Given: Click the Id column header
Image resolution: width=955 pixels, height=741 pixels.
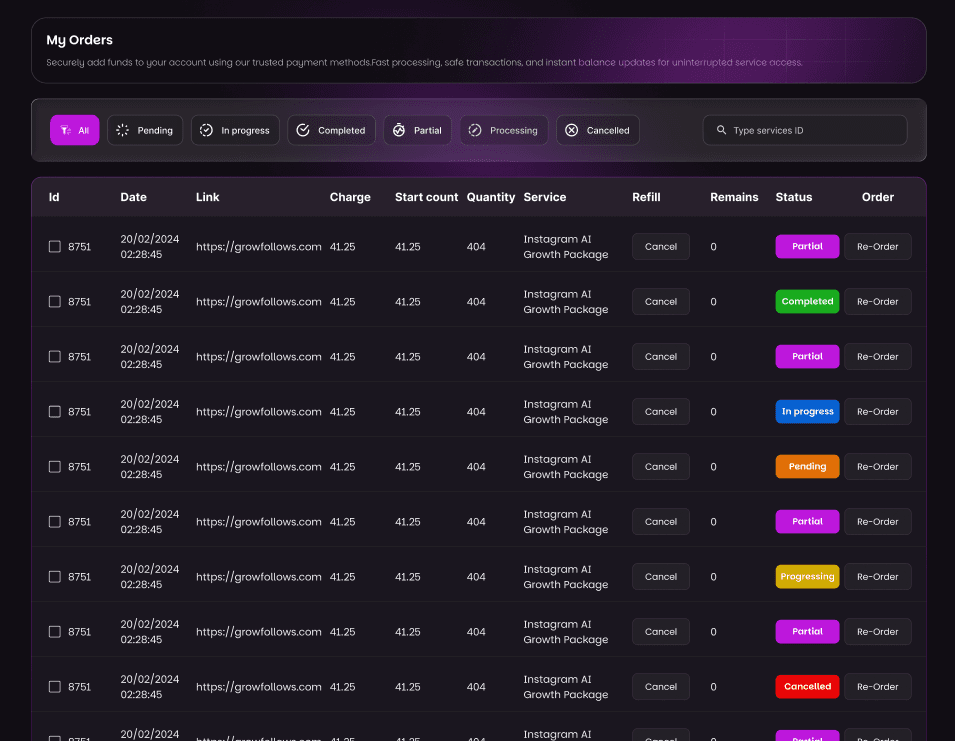Looking at the screenshot, I should point(54,197).
